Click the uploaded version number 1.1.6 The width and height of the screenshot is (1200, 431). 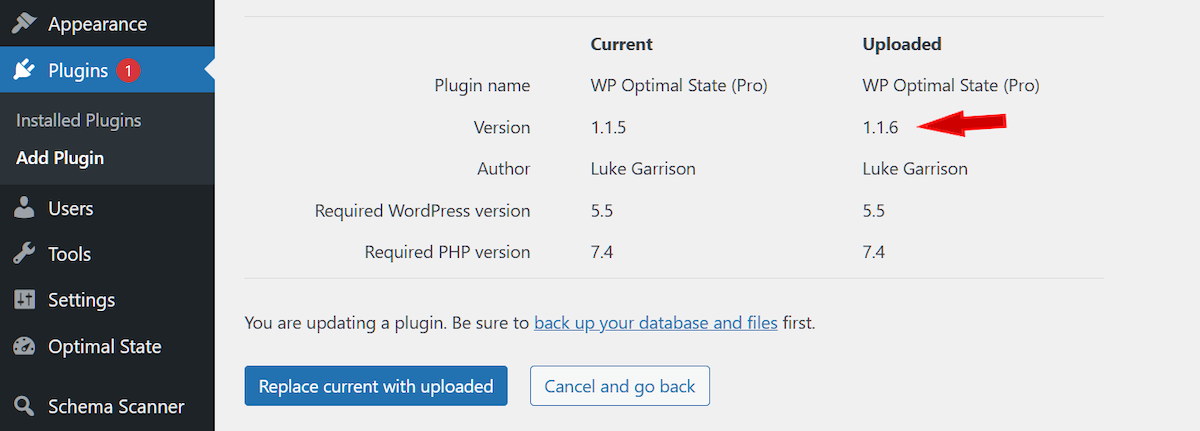880,127
